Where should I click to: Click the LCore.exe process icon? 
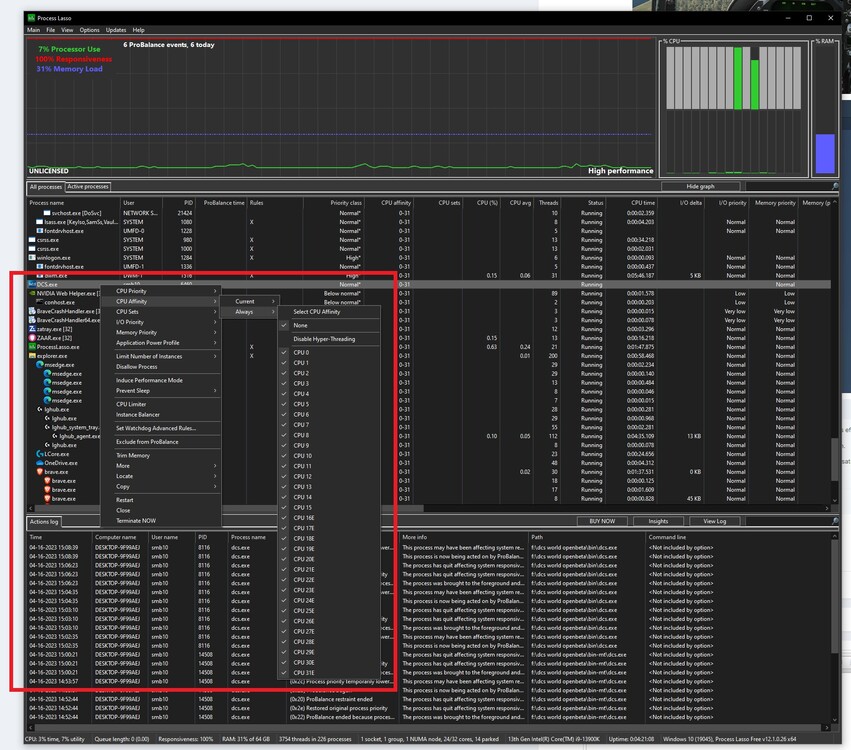tap(38, 454)
